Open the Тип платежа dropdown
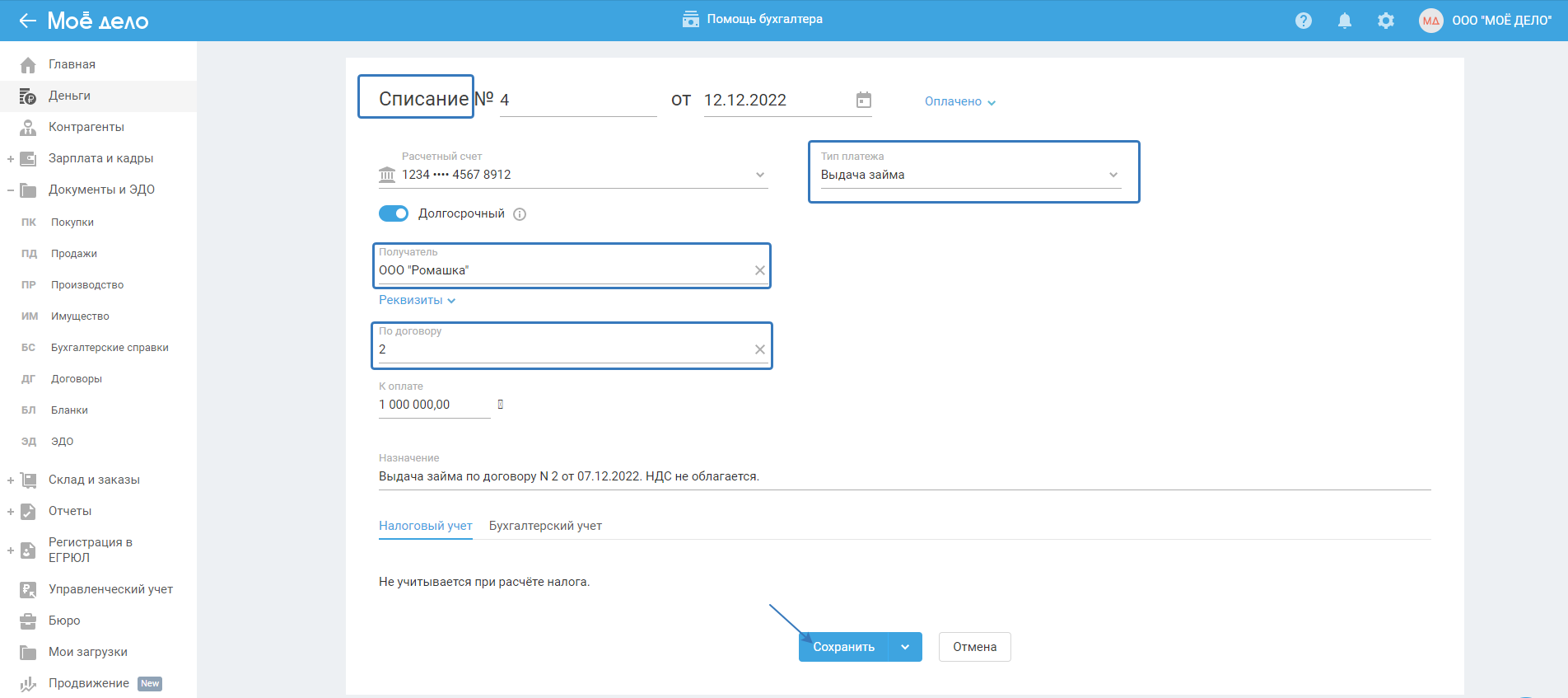The height and width of the screenshot is (698, 1568). tap(971, 175)
